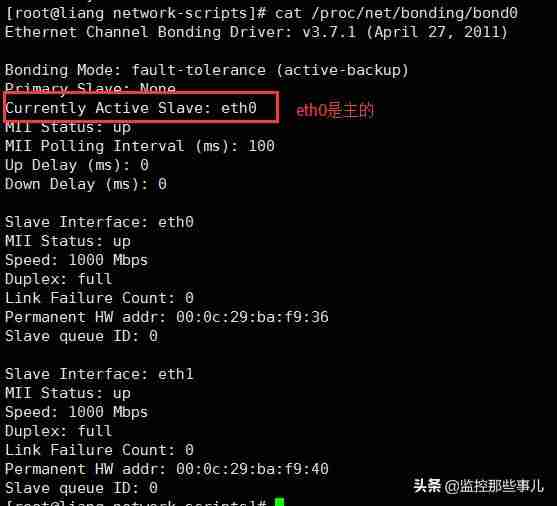The height and width of the screenshot is (506, 557).
Task: Click the green terminal cursor block
Action: pos(280,502)
